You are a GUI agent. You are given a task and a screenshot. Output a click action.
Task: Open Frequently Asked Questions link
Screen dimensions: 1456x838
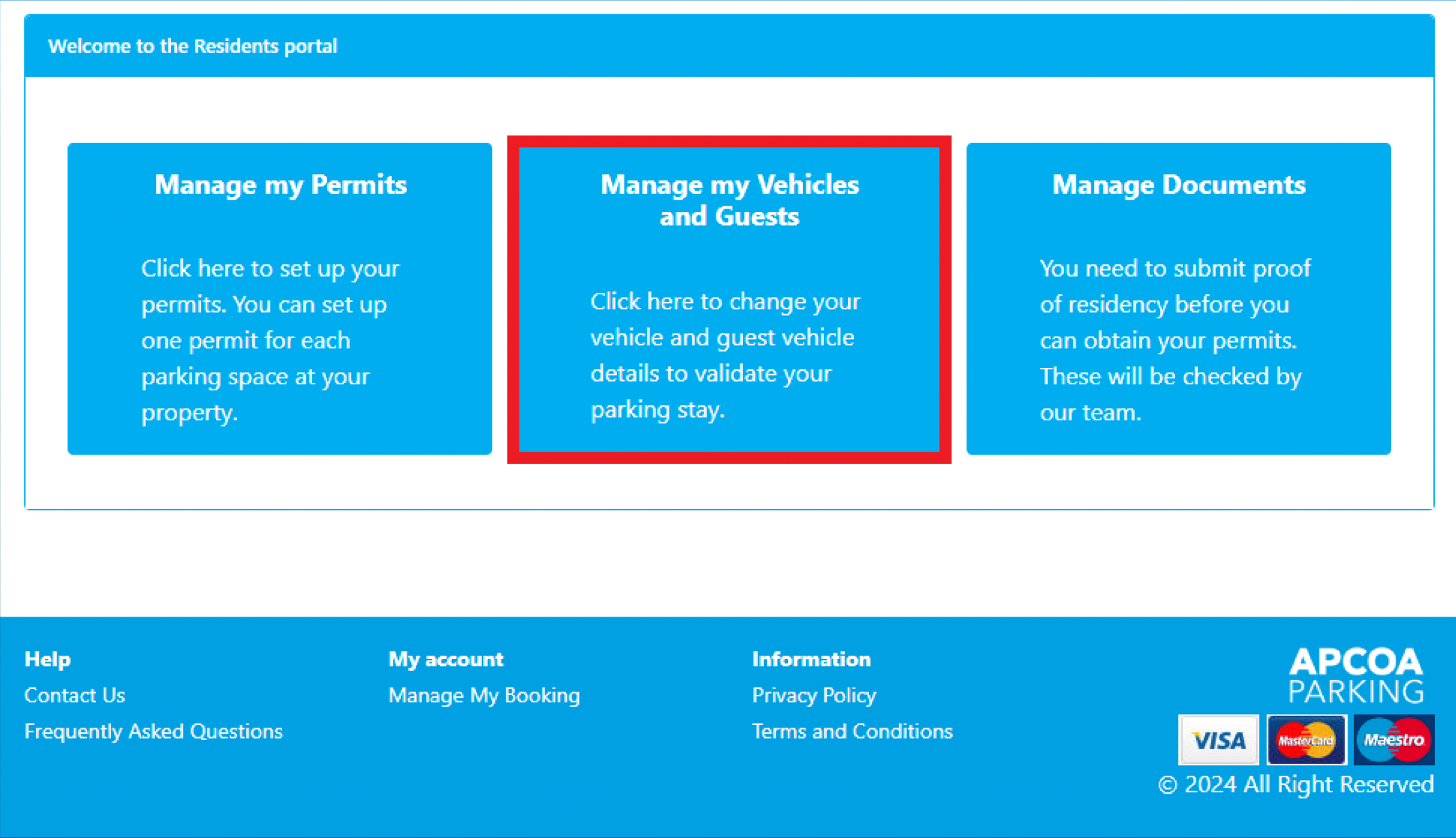[153, 731]
